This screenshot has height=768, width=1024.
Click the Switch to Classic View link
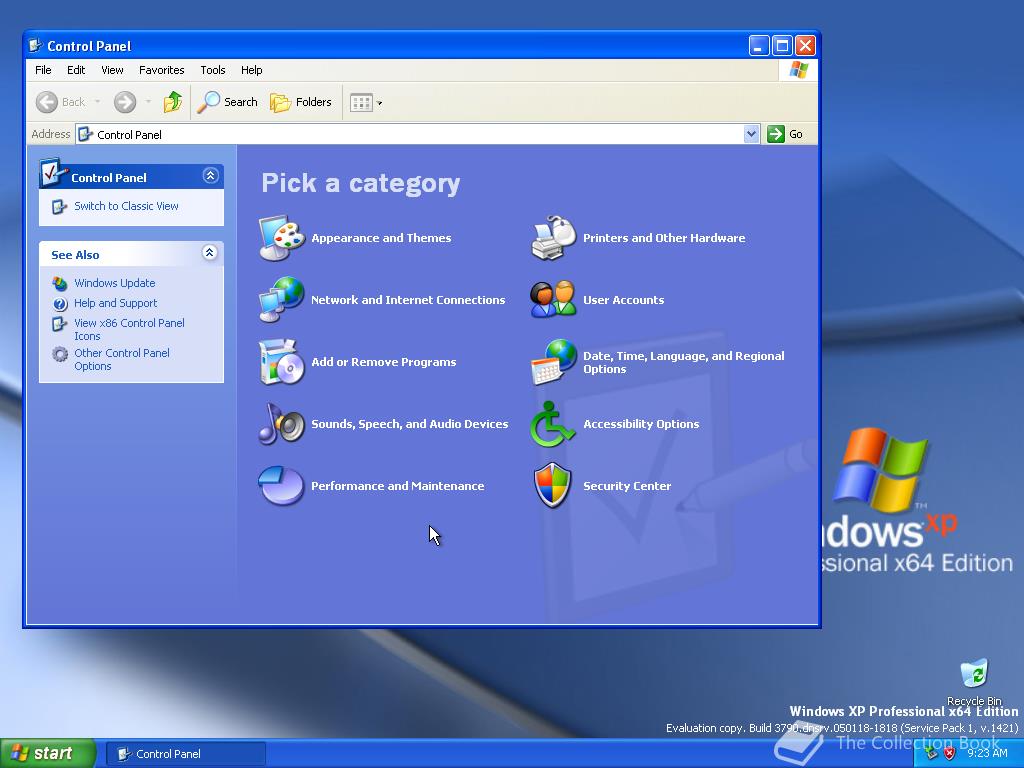pos(126,206)
